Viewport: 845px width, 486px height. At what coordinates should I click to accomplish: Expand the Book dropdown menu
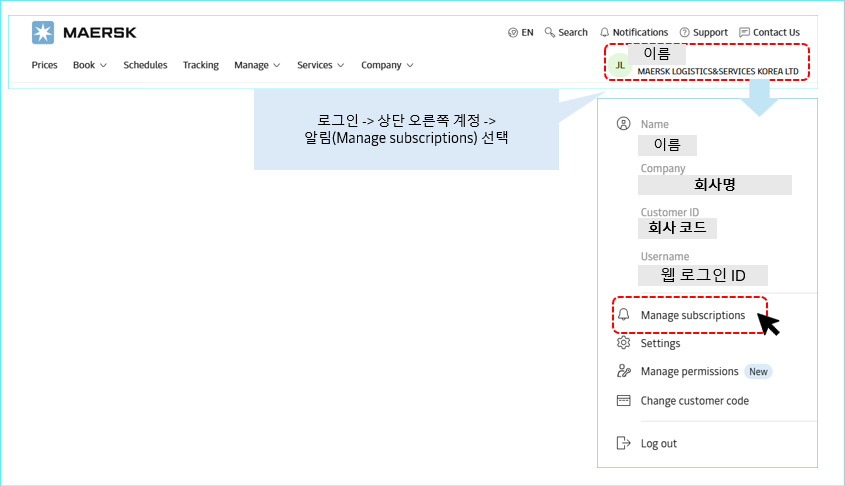click(x=90, y=65)
